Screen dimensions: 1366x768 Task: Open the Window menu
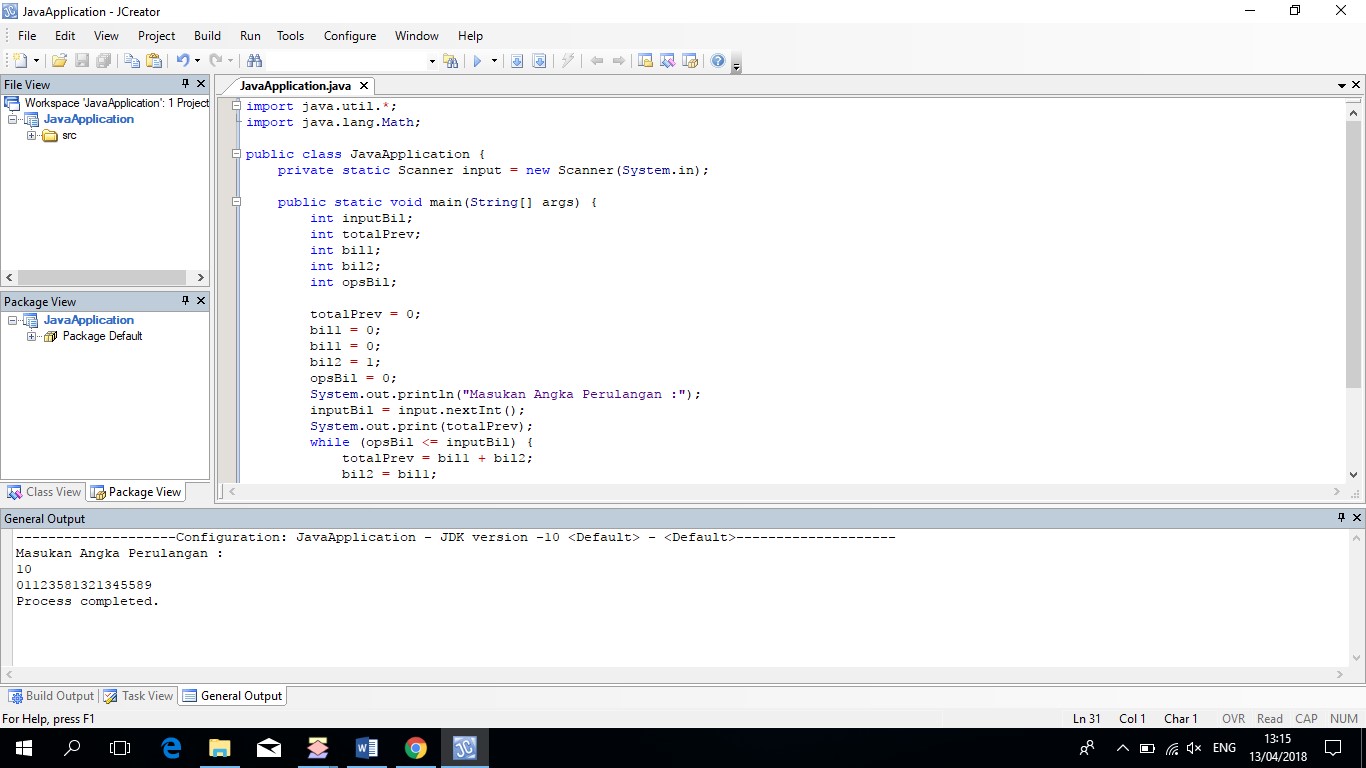[x=417, y=35]
